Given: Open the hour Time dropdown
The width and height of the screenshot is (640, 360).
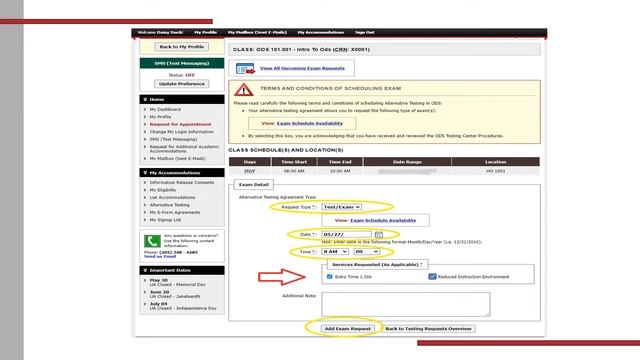Looking at the screenshot, I should pos(335,252).
